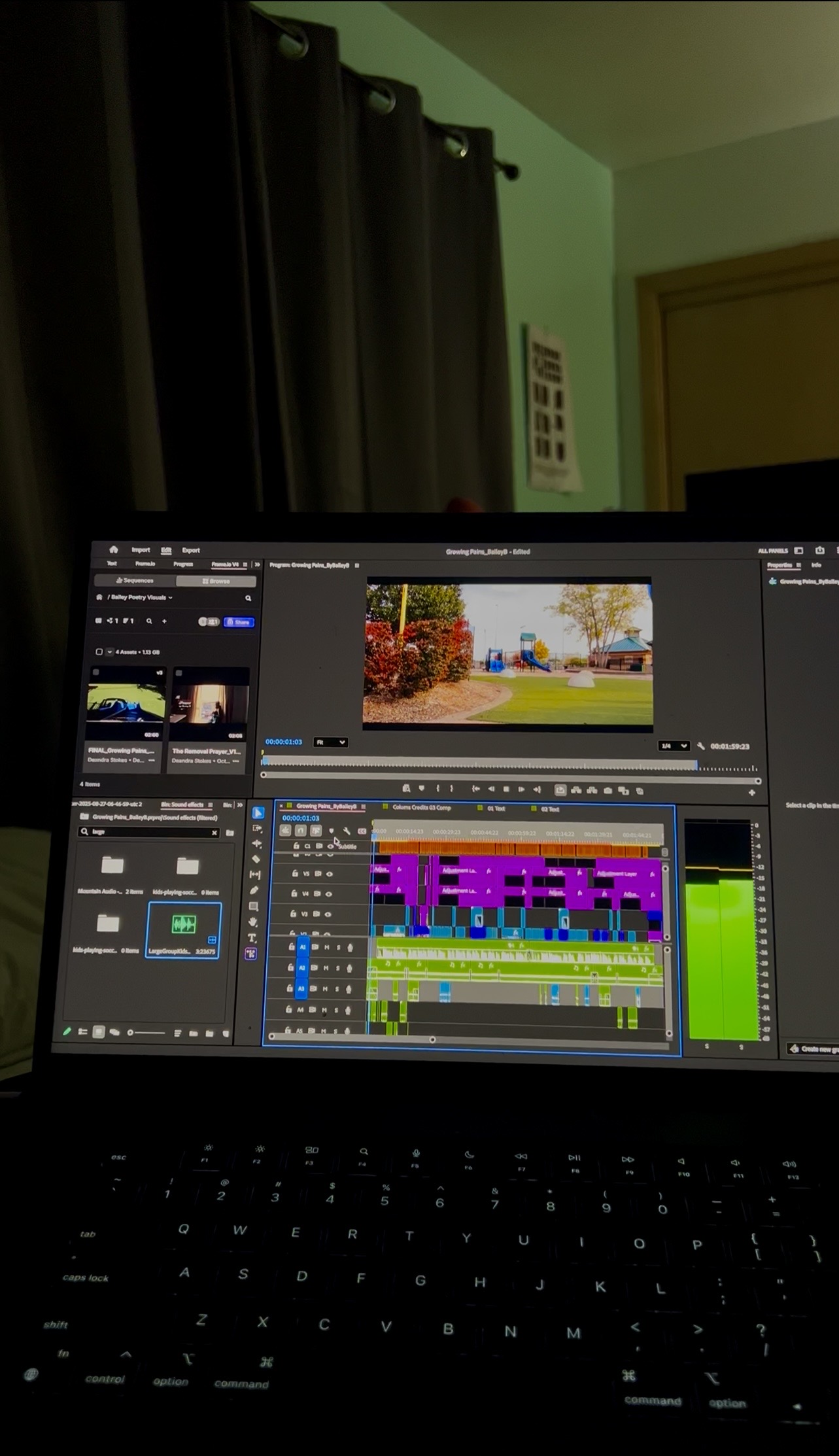839x1456 pixels.
Task: Click the purple generative tool icon below Type tool
Action: point(251,954)
